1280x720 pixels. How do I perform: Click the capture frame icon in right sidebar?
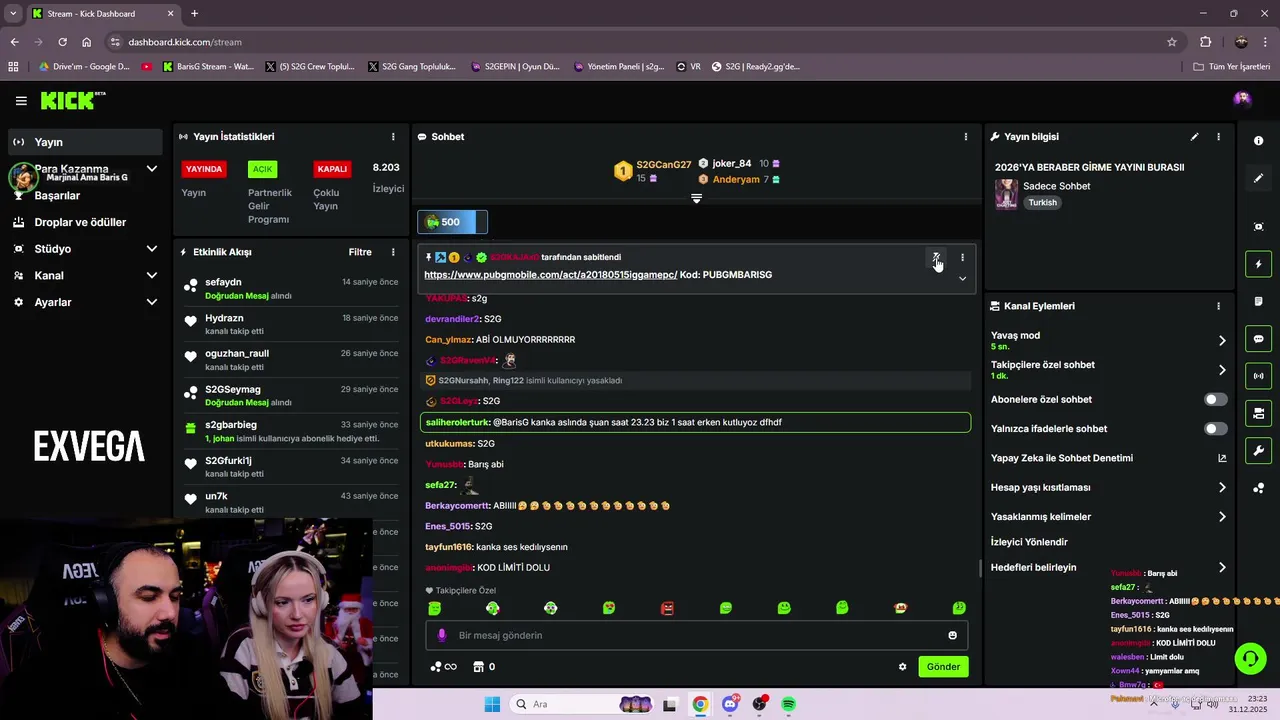point(1258,227)
